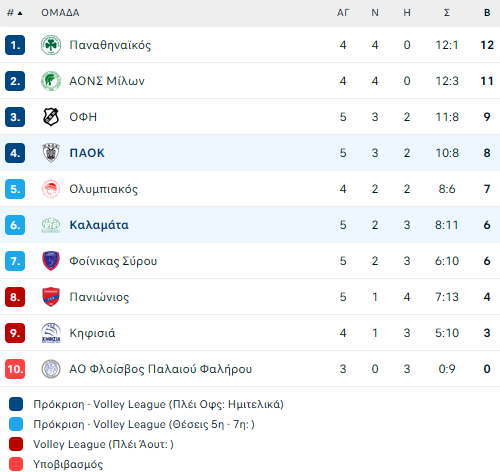Click the ΑΟ Φλοίσβος round crest
500x472 pixels.
[51, 369]
